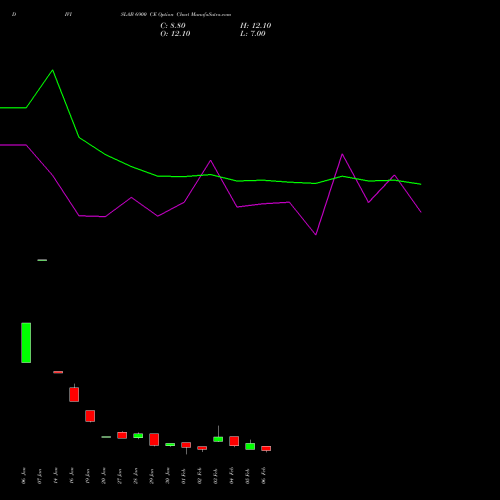Screen dimensions: 500x500
Task: Click the 06 Jan date label
Action: pyautogui.click(x=23, y=476)
